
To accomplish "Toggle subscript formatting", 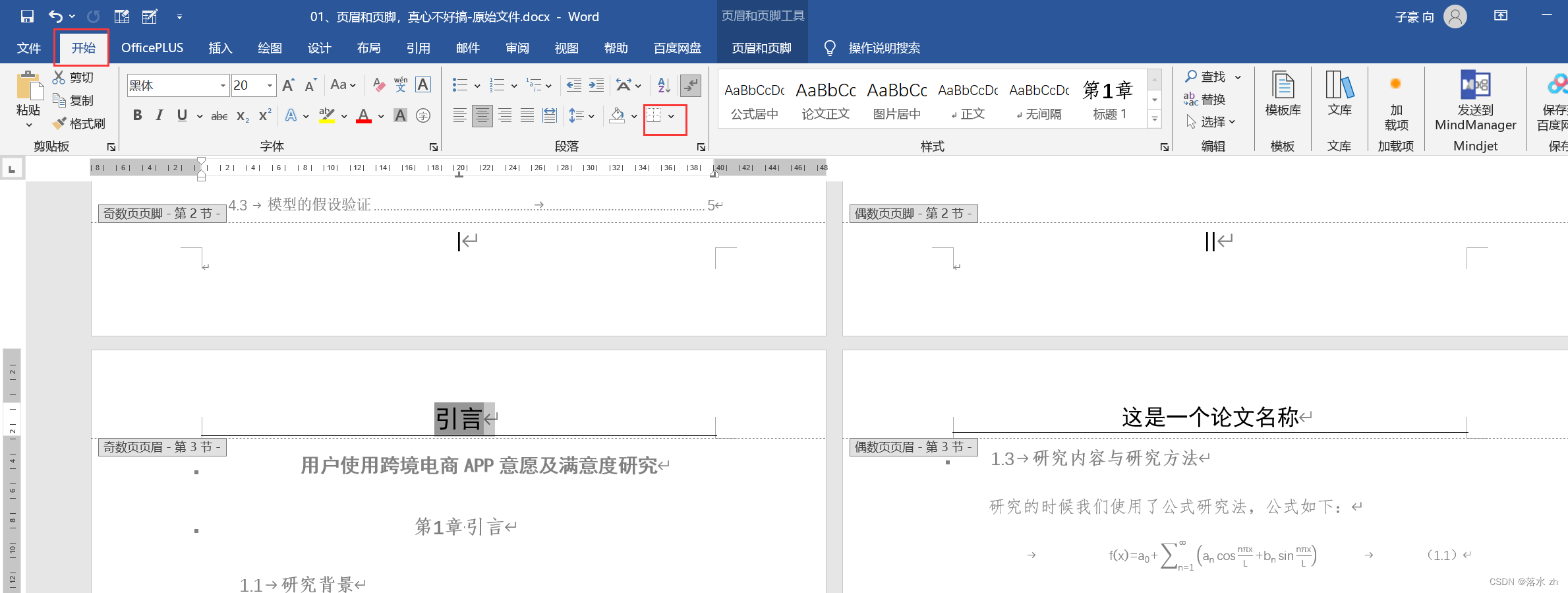I will (x=243, y=115).
